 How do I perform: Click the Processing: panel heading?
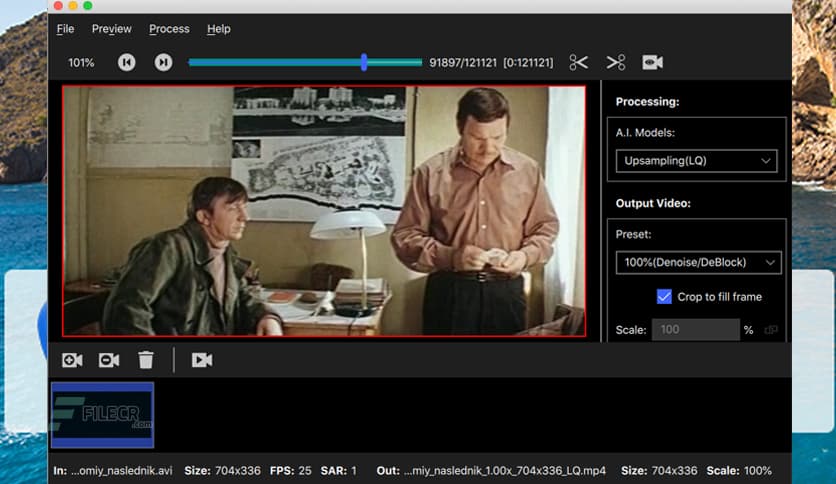(x=647, y=102)
